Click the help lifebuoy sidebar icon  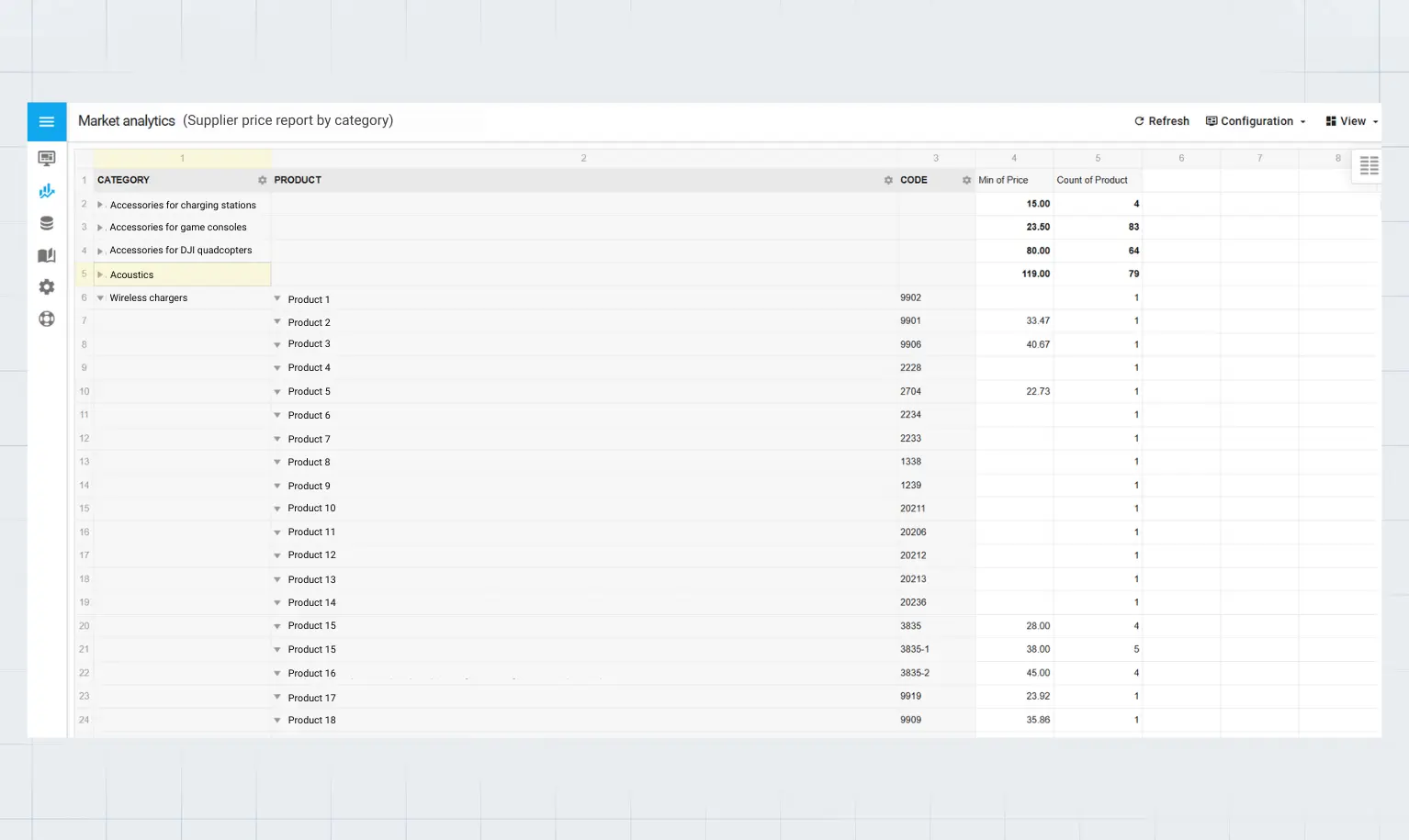[x=47, y=319]
